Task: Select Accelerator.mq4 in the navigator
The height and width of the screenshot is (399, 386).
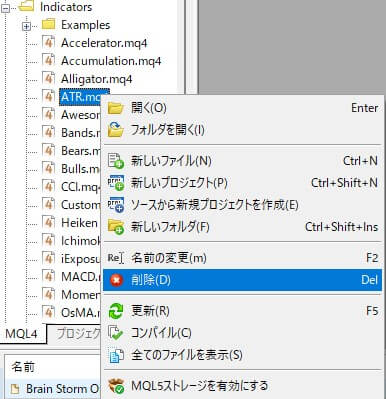Action: click(x=104, y=43)
